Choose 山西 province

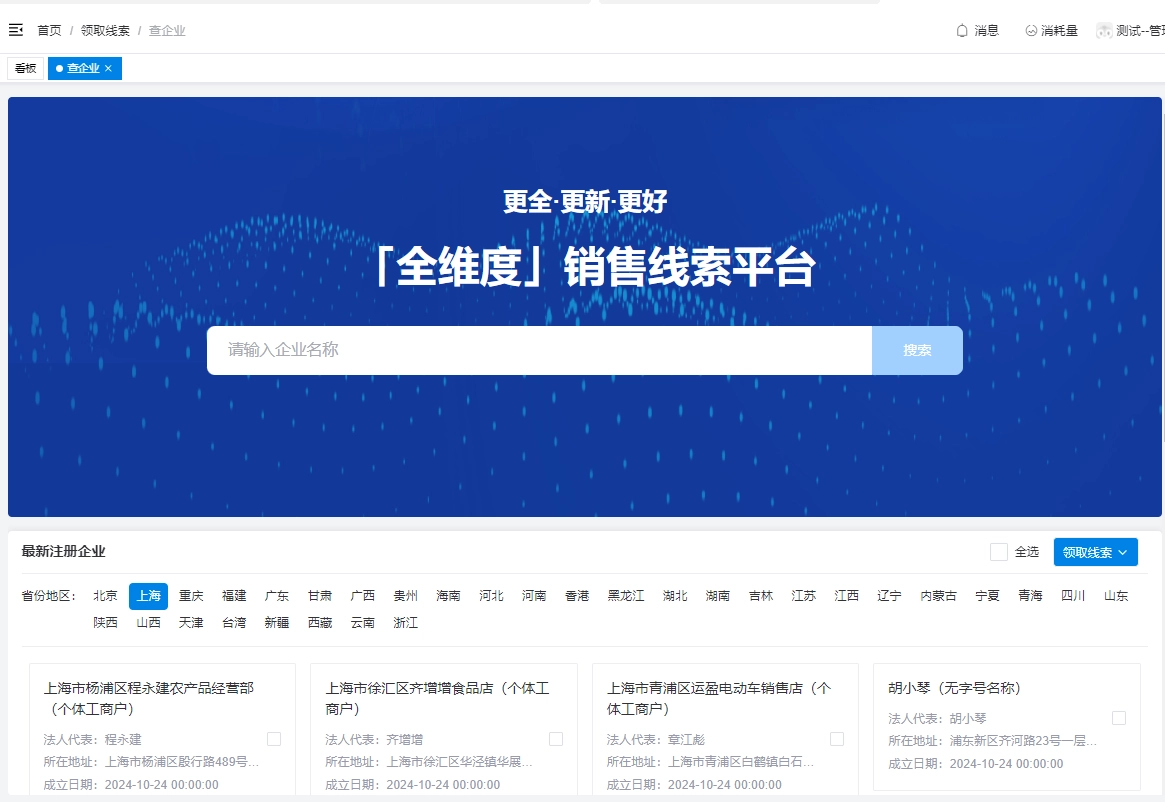pos(149,623)
